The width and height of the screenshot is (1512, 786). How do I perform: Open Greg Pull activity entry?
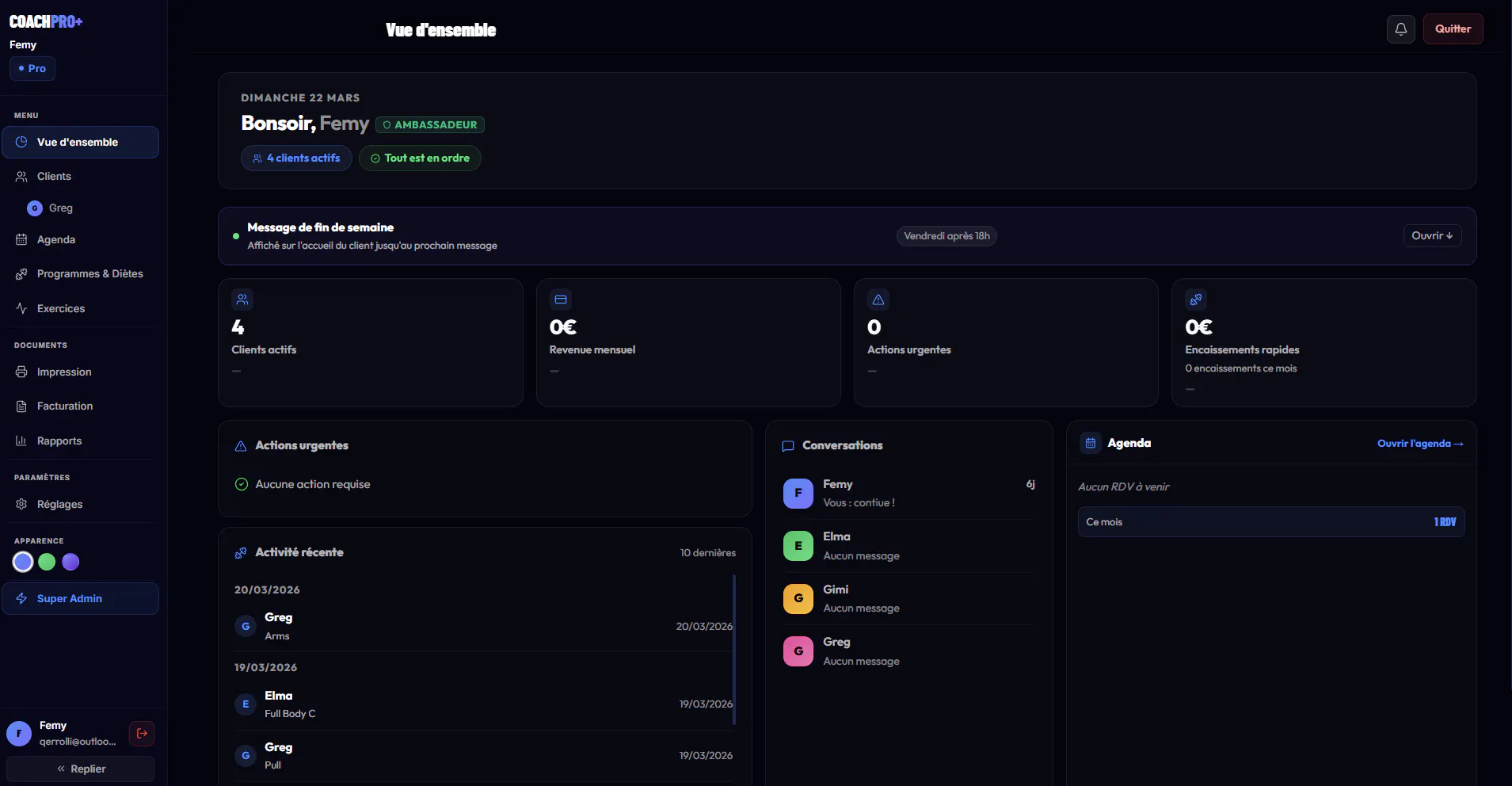coord(483,756)
